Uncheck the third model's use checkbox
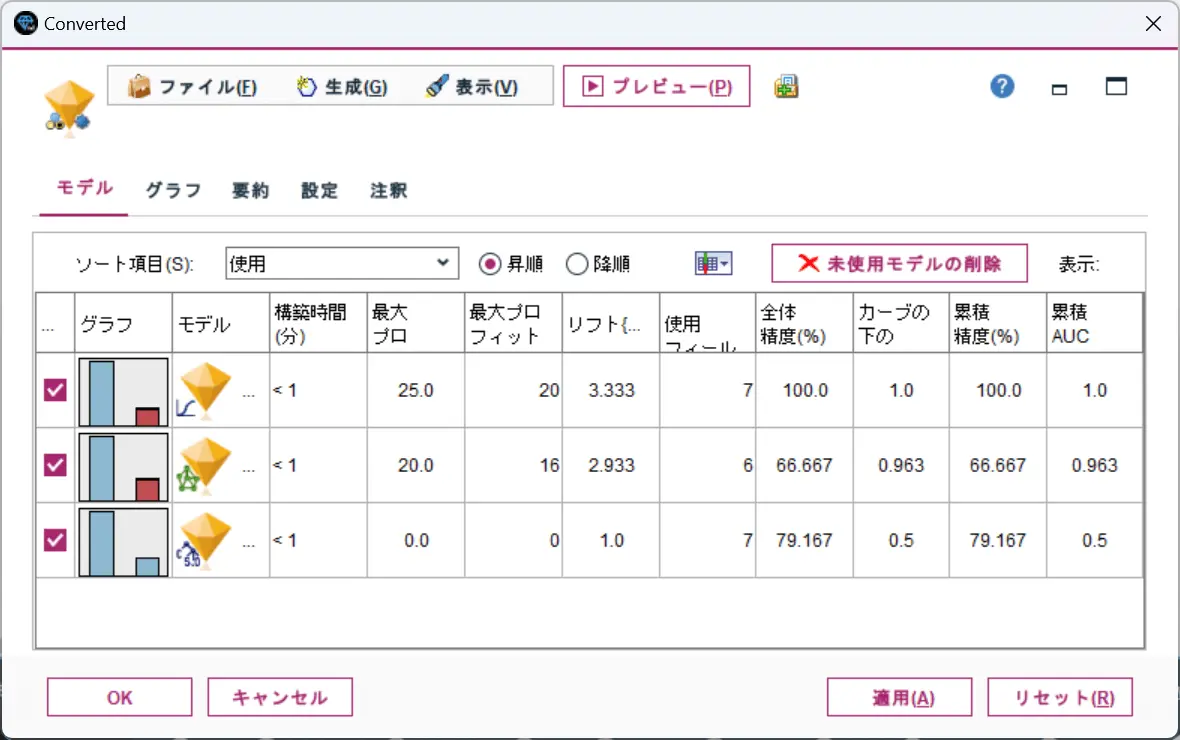This screenshot has width=1180, height=740. [x=55, y=540]
